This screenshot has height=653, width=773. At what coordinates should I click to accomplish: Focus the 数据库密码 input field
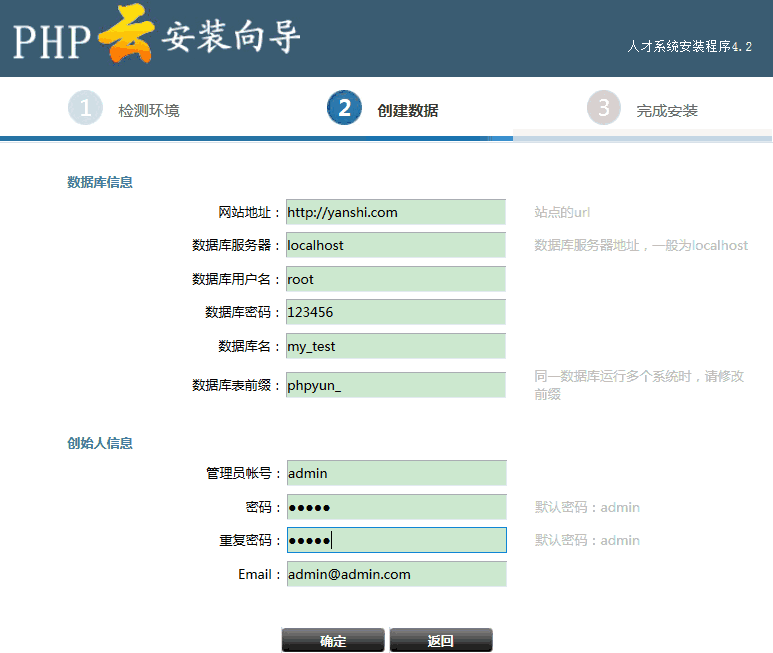395,312
